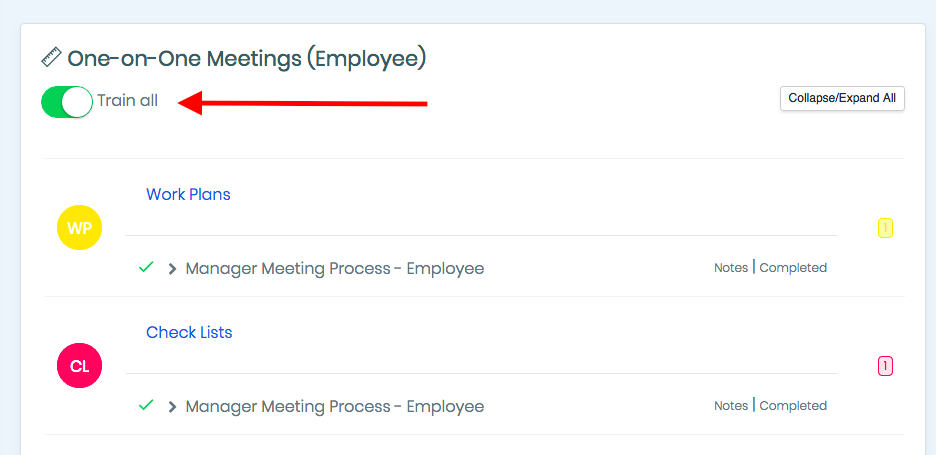This screenshot has width=936, height=455.
Task: Toggle the Train all switch
Action: 67,102
